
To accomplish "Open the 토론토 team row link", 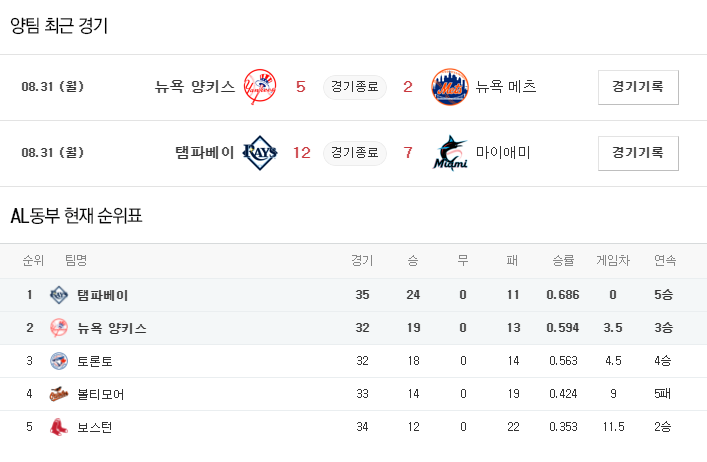I will (95, 361).
